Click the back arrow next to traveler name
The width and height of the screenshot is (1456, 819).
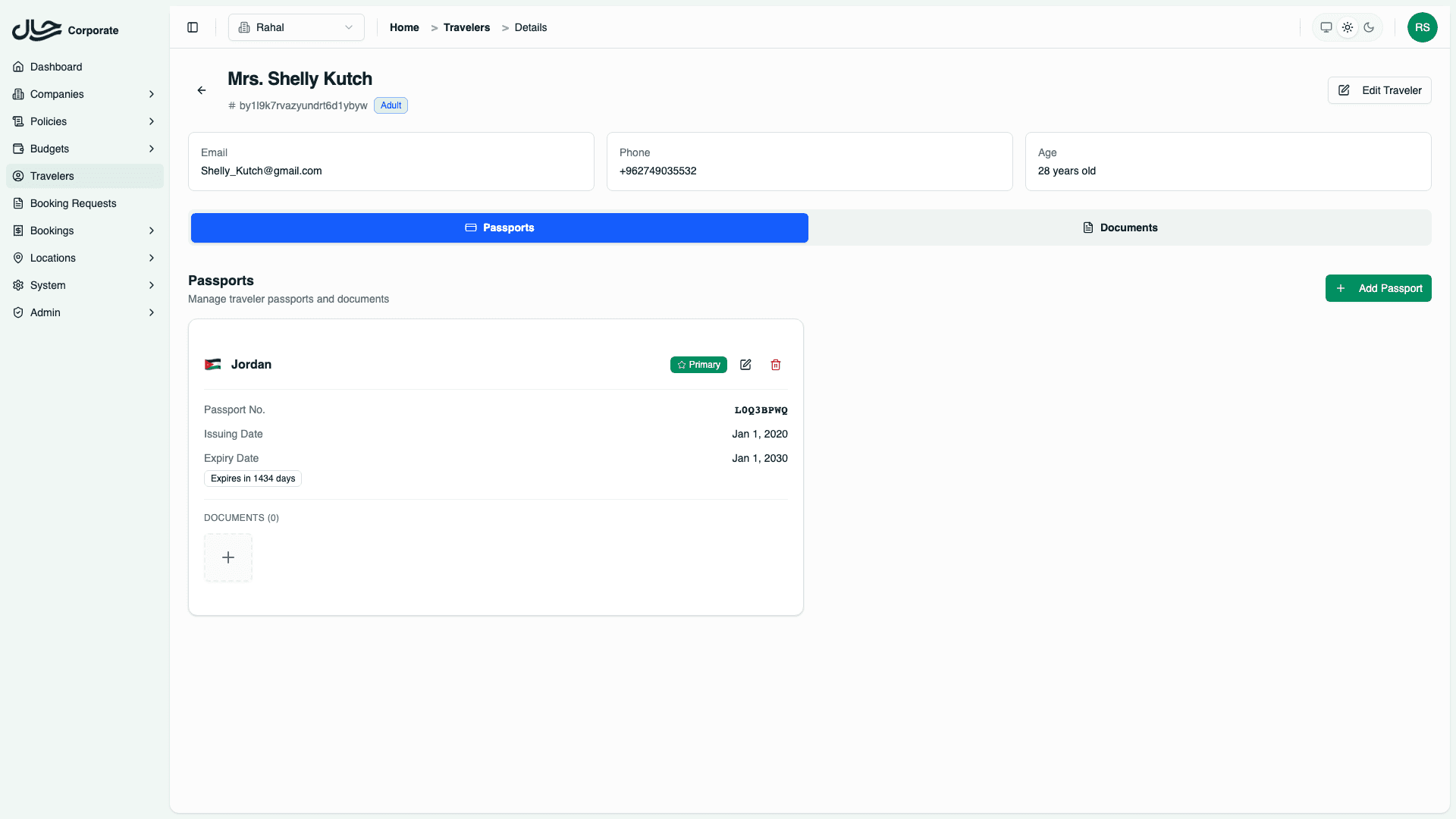point(202,90)
